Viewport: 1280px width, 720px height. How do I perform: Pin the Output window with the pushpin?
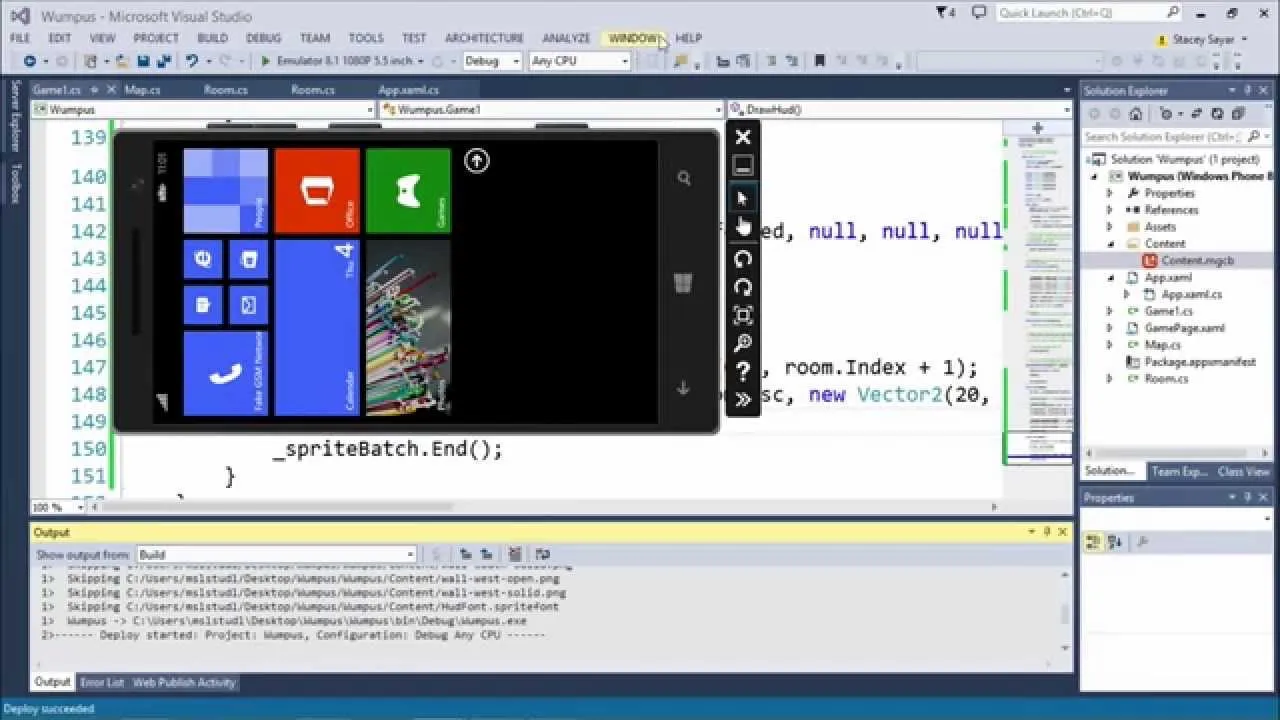pos(1045,531)
